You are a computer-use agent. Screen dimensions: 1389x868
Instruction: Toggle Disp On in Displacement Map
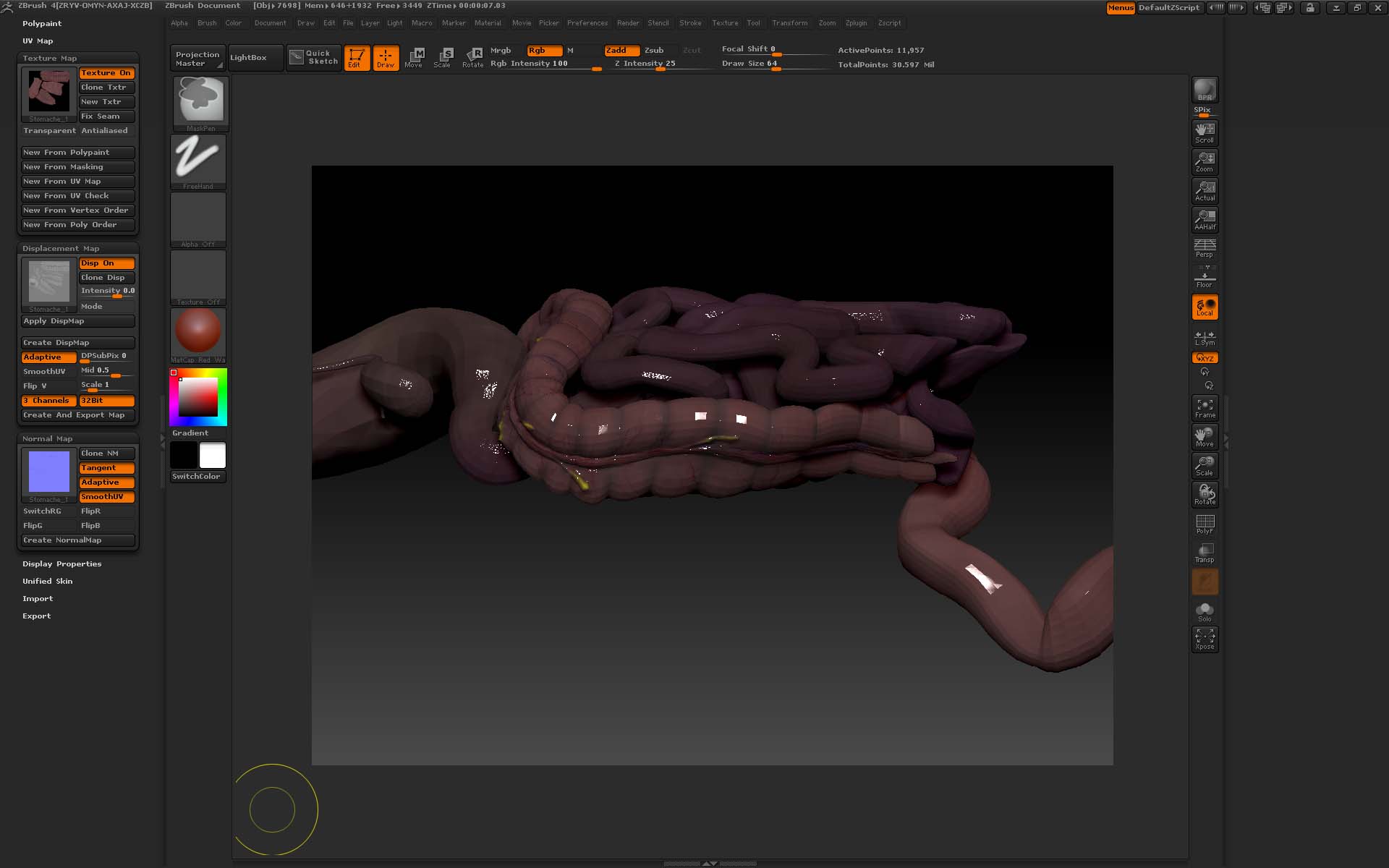point(106,263)
